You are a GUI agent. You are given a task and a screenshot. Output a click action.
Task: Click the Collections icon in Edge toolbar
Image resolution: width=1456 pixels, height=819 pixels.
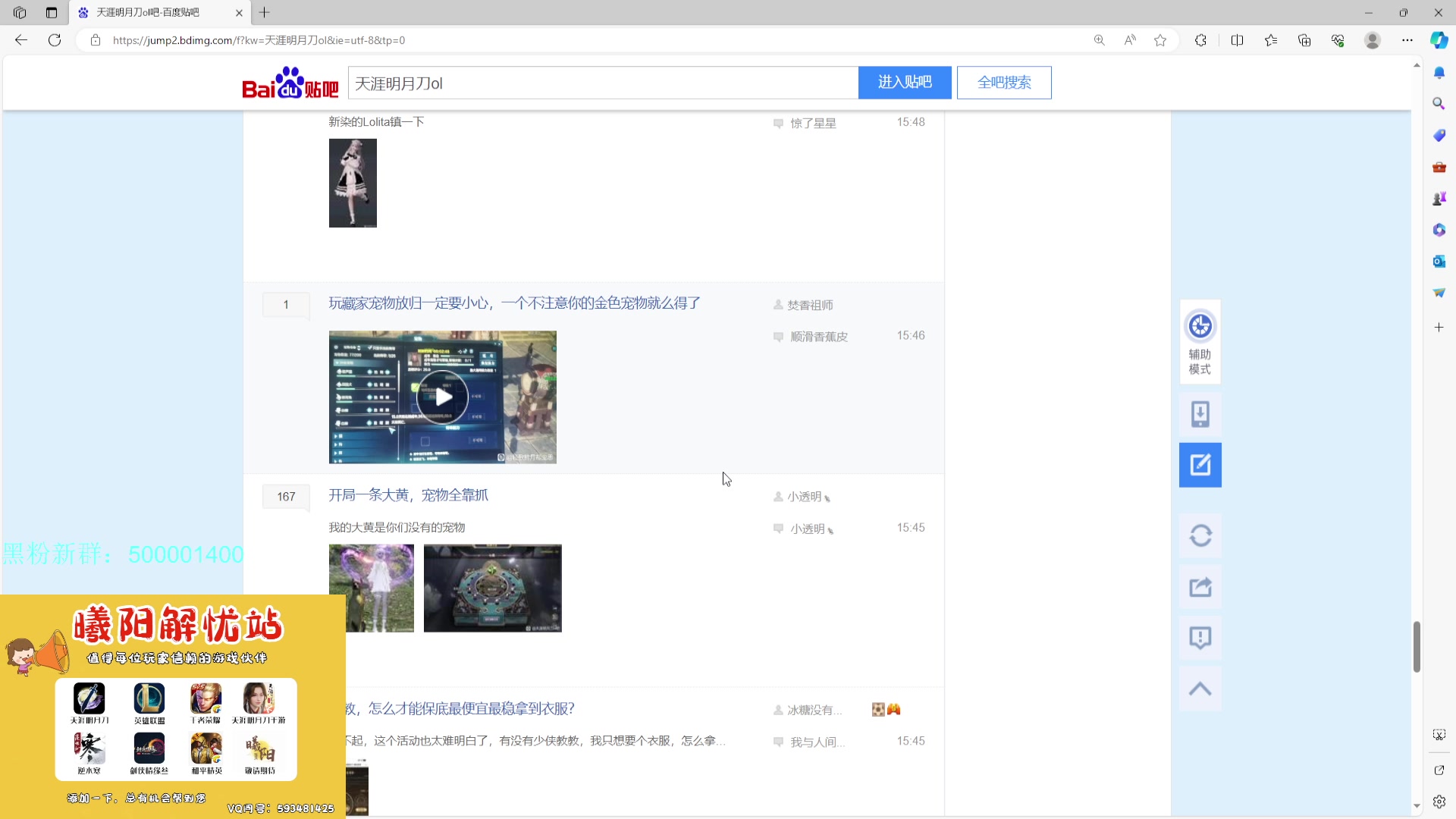coord(1304,40)
